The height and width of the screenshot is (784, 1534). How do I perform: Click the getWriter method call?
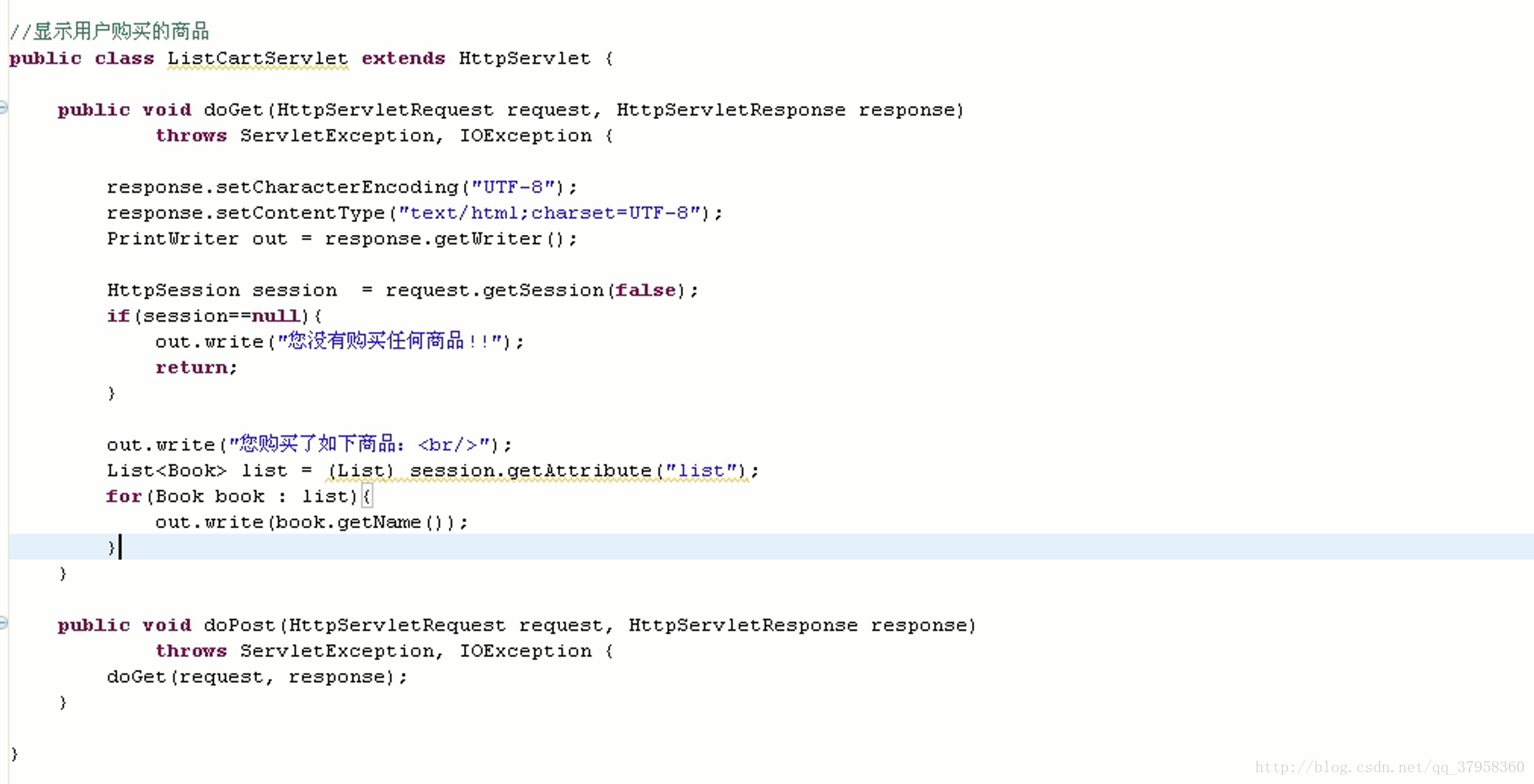489,239
